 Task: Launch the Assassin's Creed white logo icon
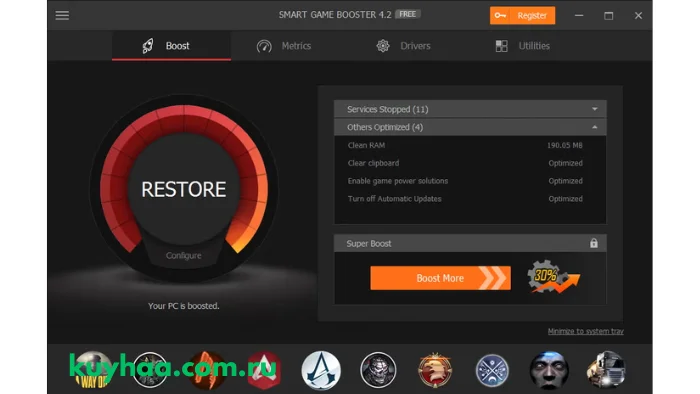(x=321, y=370)
